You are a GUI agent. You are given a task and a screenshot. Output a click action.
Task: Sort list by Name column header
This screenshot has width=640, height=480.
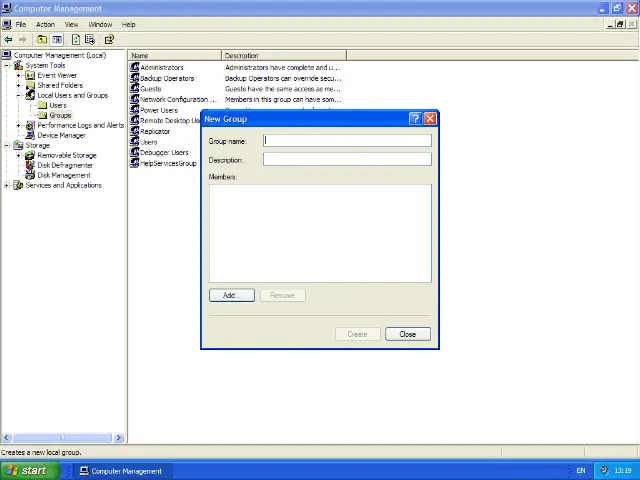click(174, 55)
